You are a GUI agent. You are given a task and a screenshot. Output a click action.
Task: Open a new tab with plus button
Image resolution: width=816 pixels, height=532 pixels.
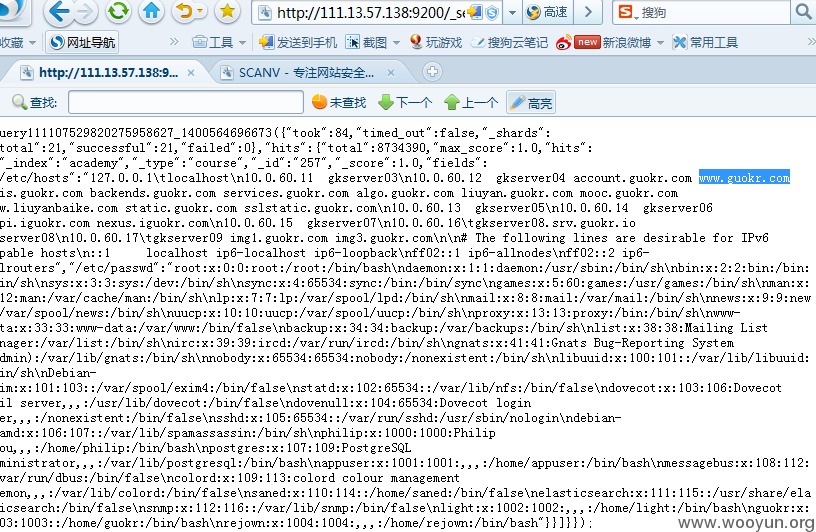(x=432, y=72)
